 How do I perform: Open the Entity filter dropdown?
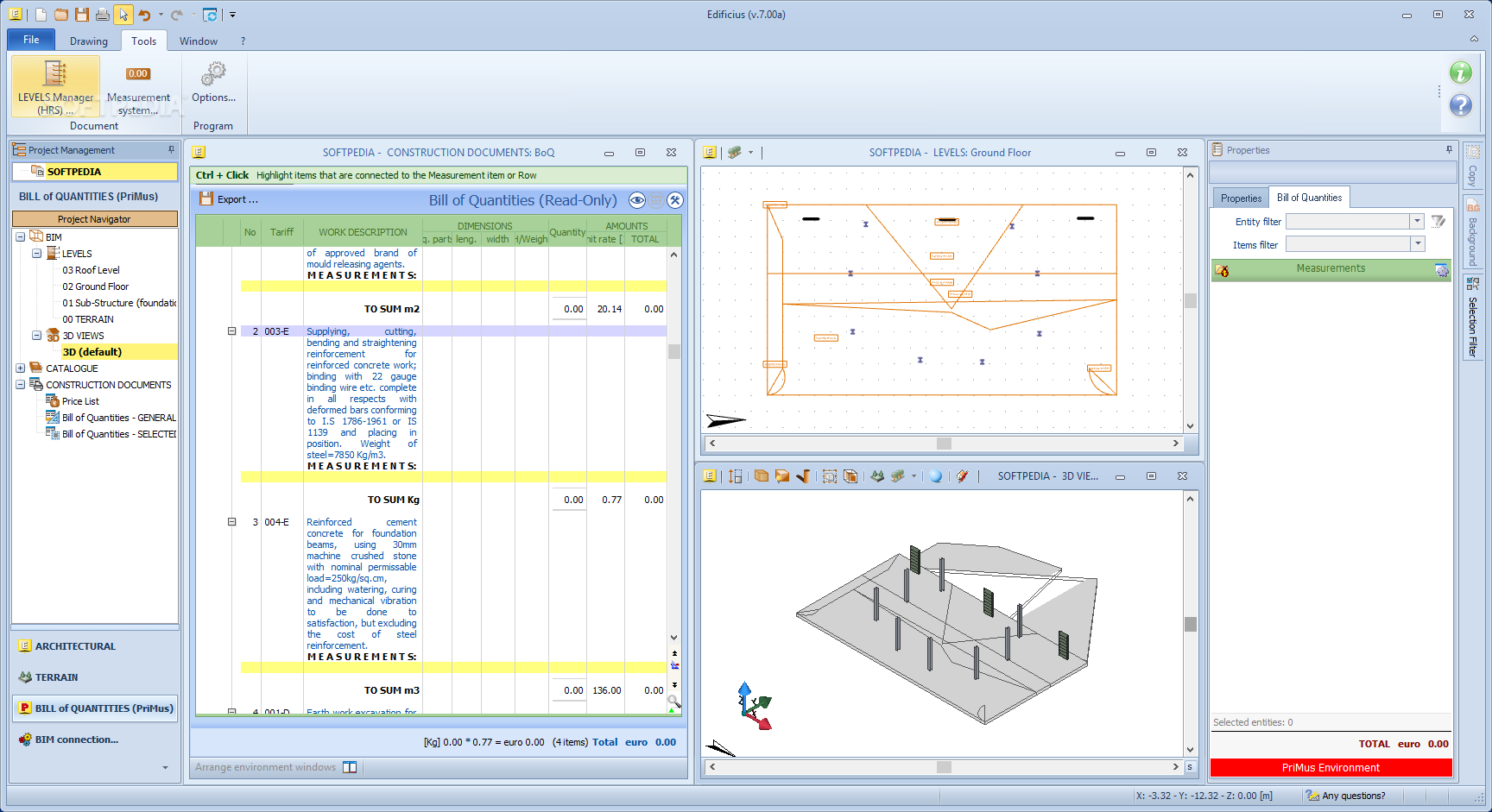[x=1417, y=222]
